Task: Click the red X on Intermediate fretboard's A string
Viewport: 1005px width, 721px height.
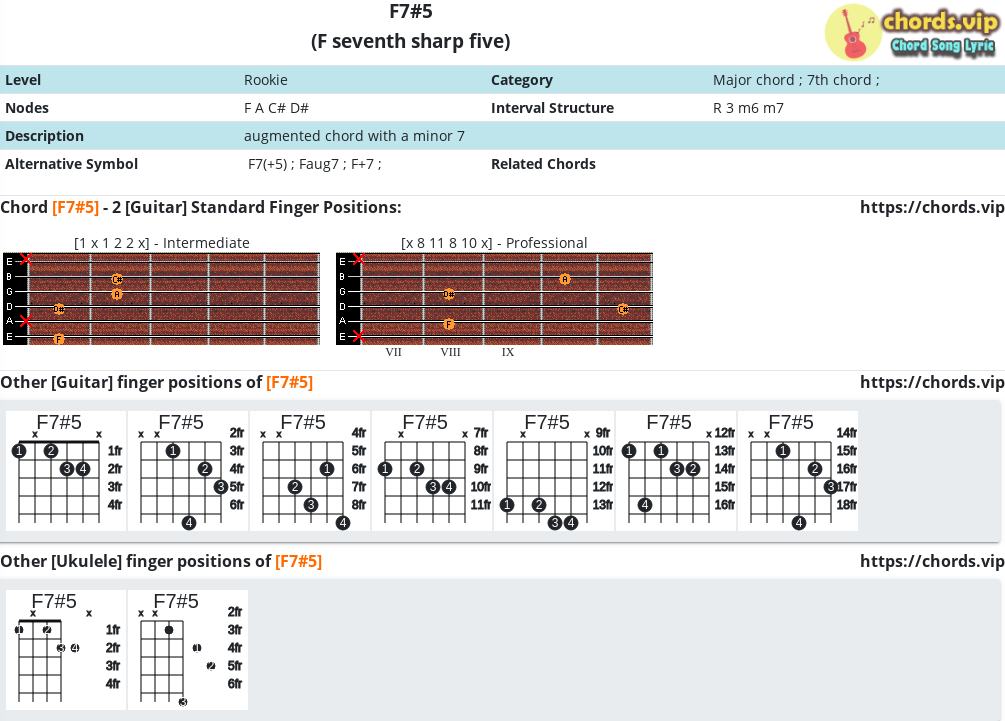Action: pos(26,320)
